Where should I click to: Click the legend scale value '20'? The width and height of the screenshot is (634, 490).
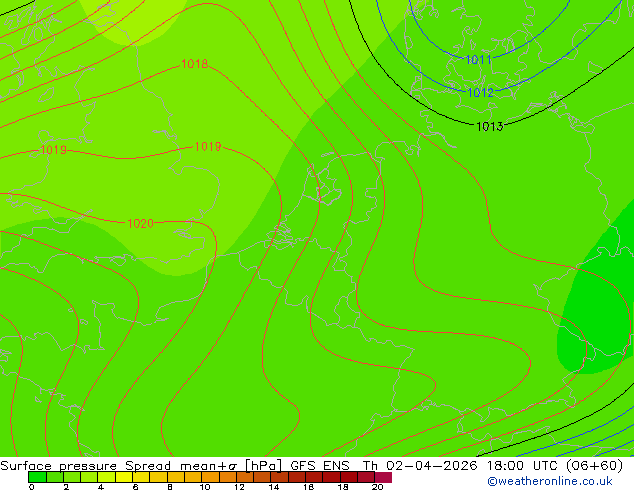point(378,487)
